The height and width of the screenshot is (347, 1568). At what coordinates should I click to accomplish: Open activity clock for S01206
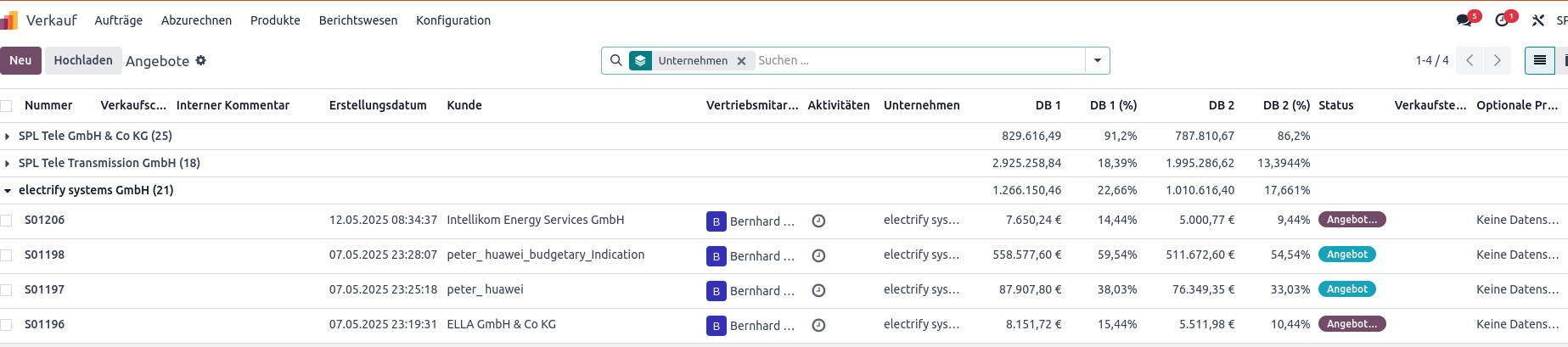point(818,221)
